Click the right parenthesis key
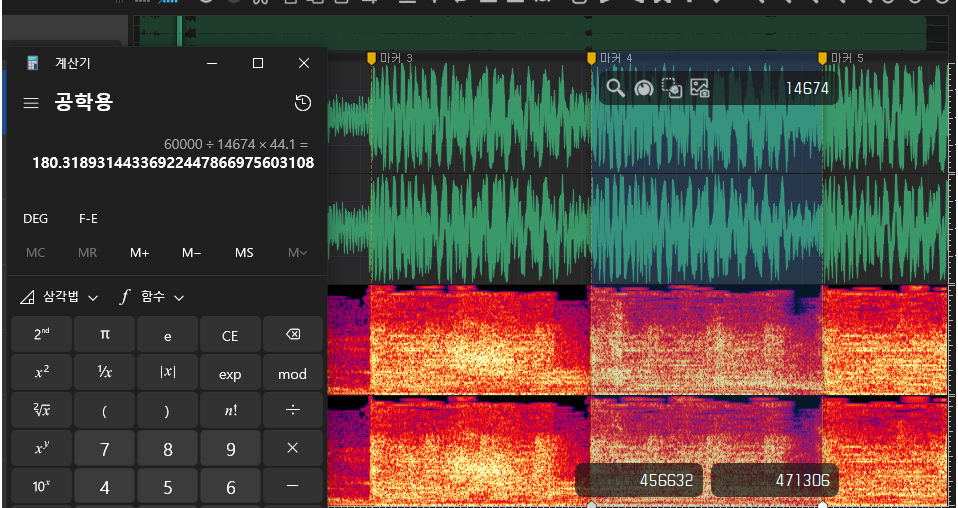The height and width of the screenshot is (508, 958). point(167,411)
